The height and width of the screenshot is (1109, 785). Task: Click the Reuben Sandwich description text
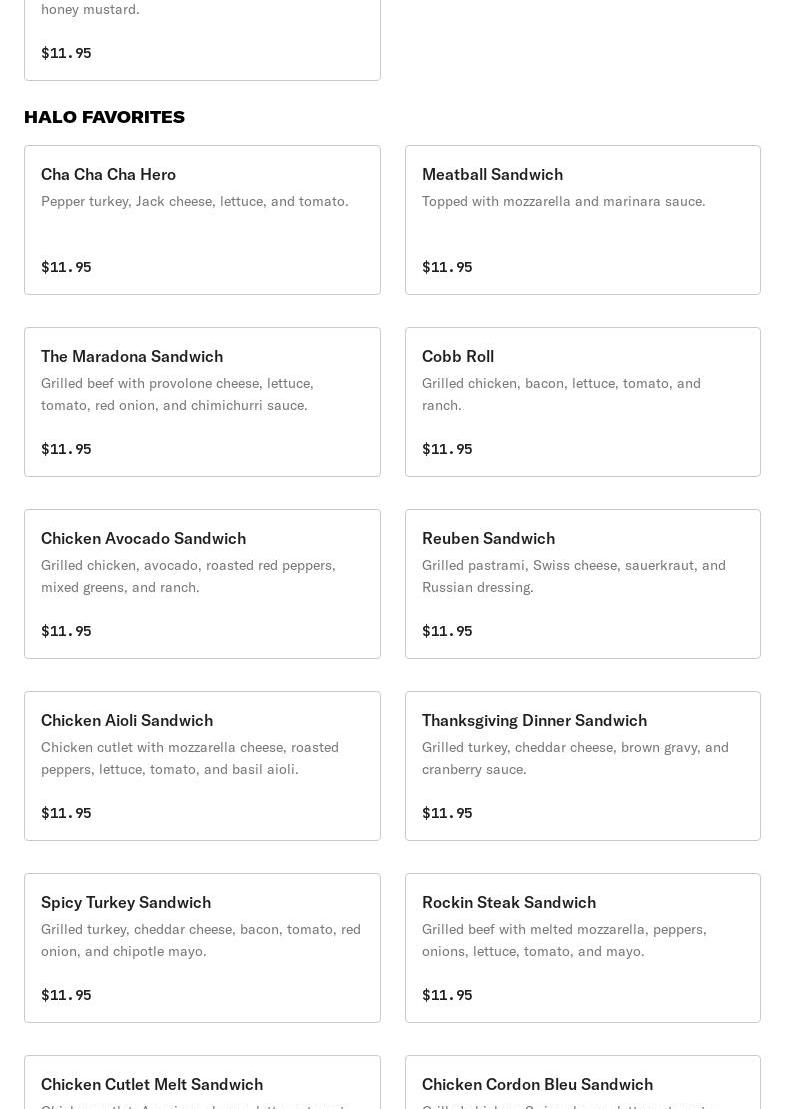574,576
